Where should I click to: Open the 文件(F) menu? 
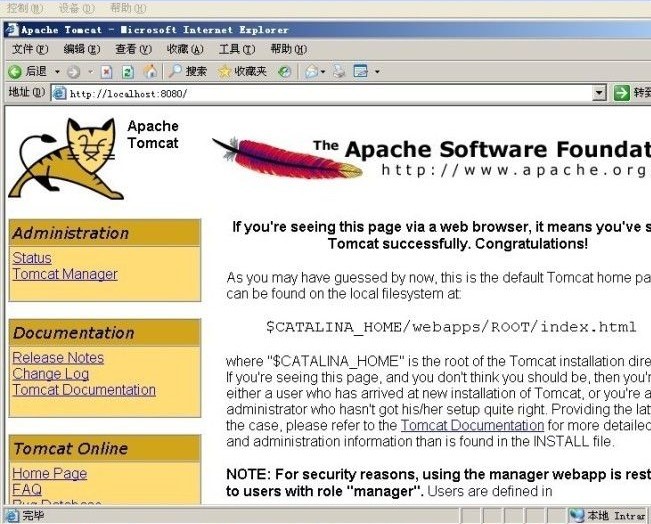coord(30,49)
